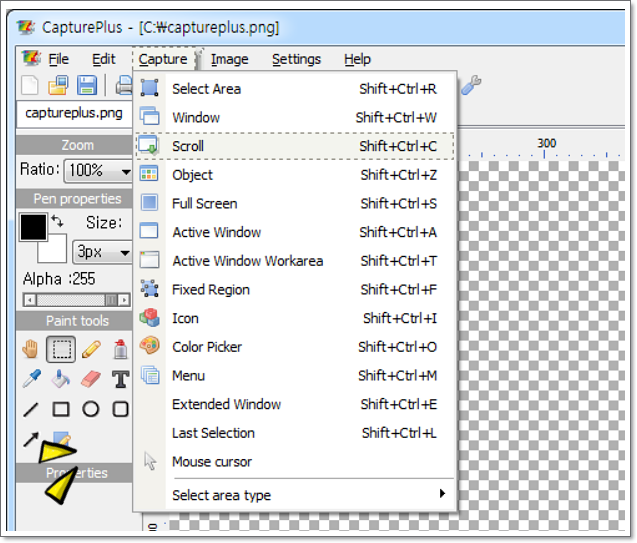Choose Extended Window capture
637x543 pixels.
click(x=295, y=404)
